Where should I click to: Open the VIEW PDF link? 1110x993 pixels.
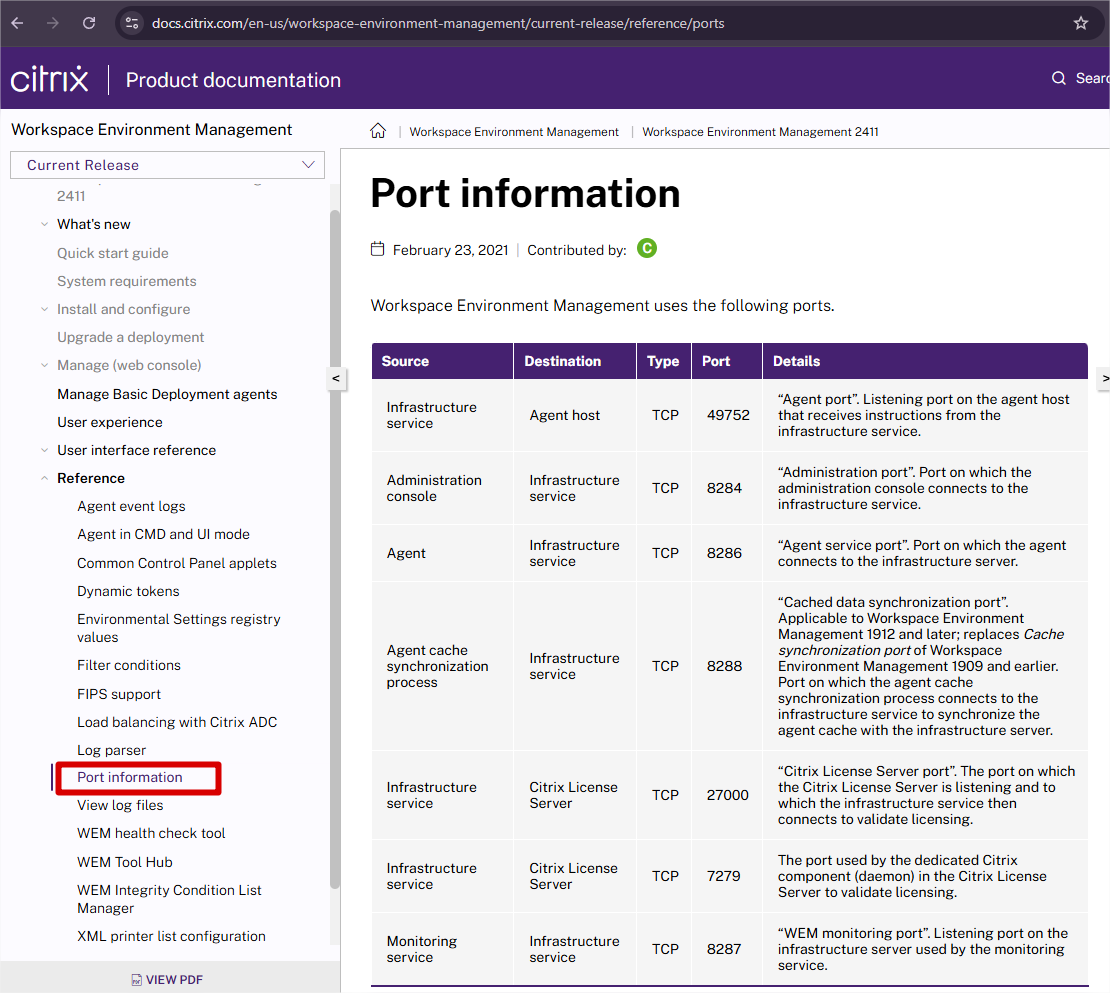(x=168, y=980)
